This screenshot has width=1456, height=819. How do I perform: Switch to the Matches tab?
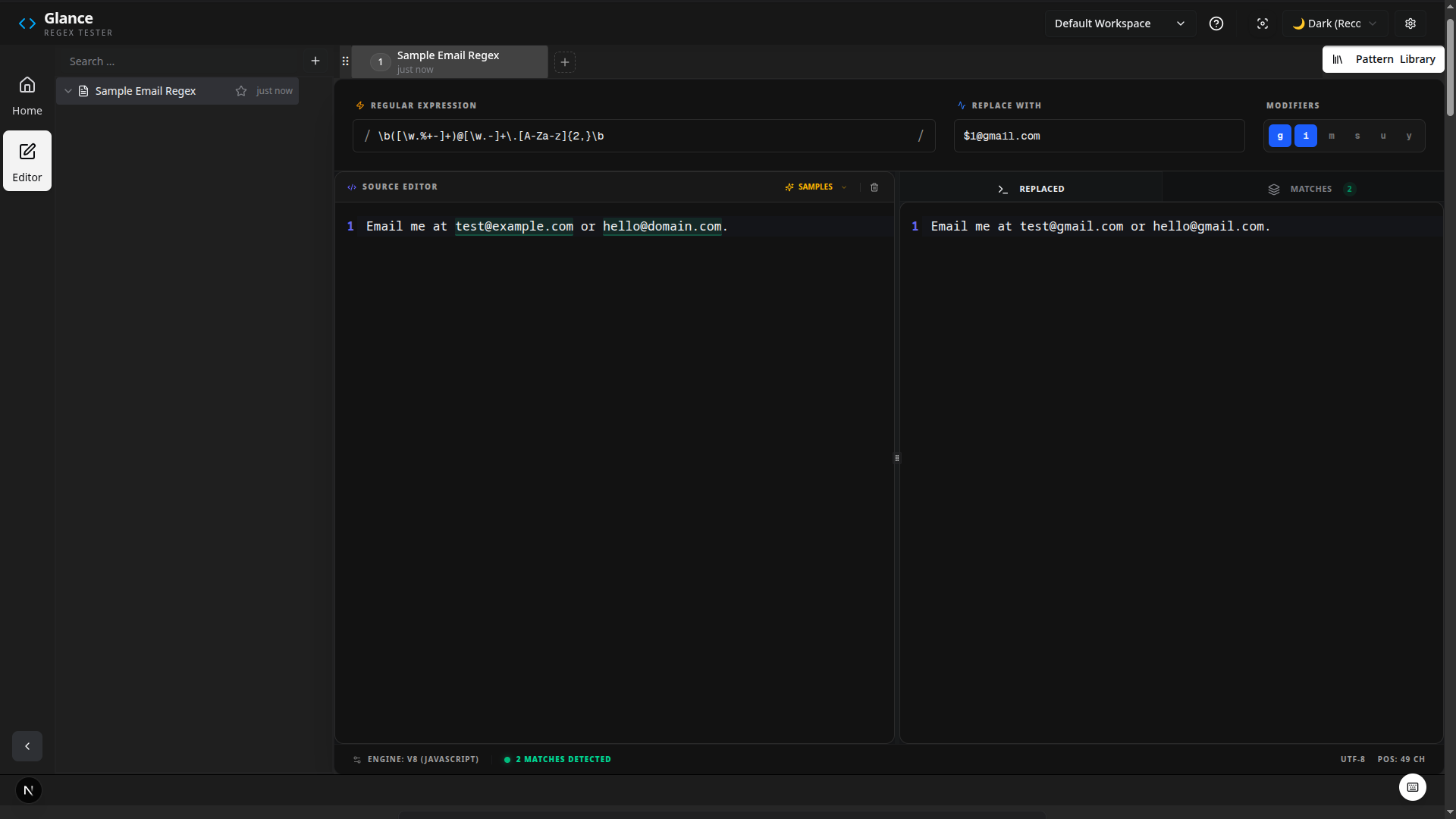pos(1311,188)
